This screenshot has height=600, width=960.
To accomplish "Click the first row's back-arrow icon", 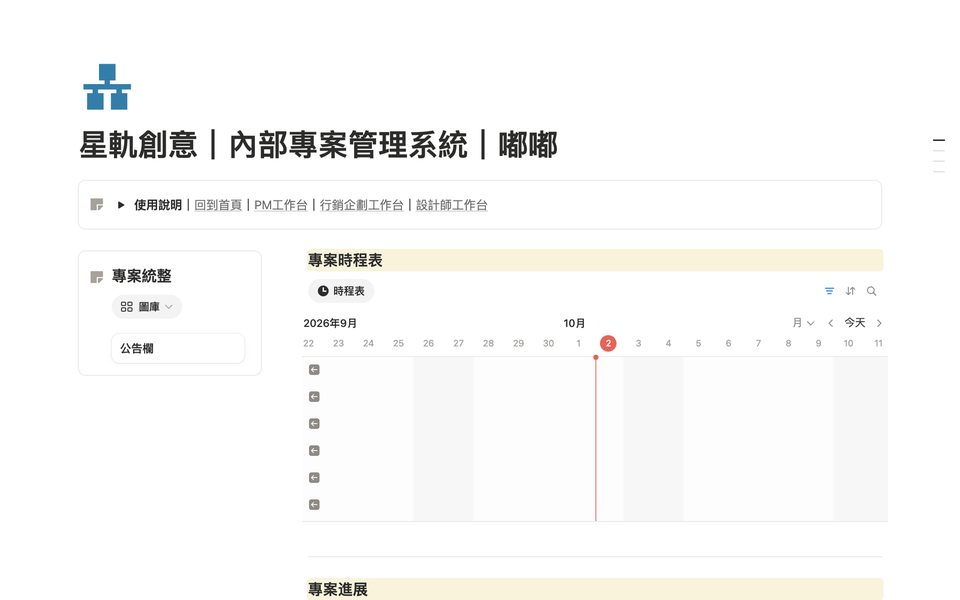I will click(x=314, y=370).
